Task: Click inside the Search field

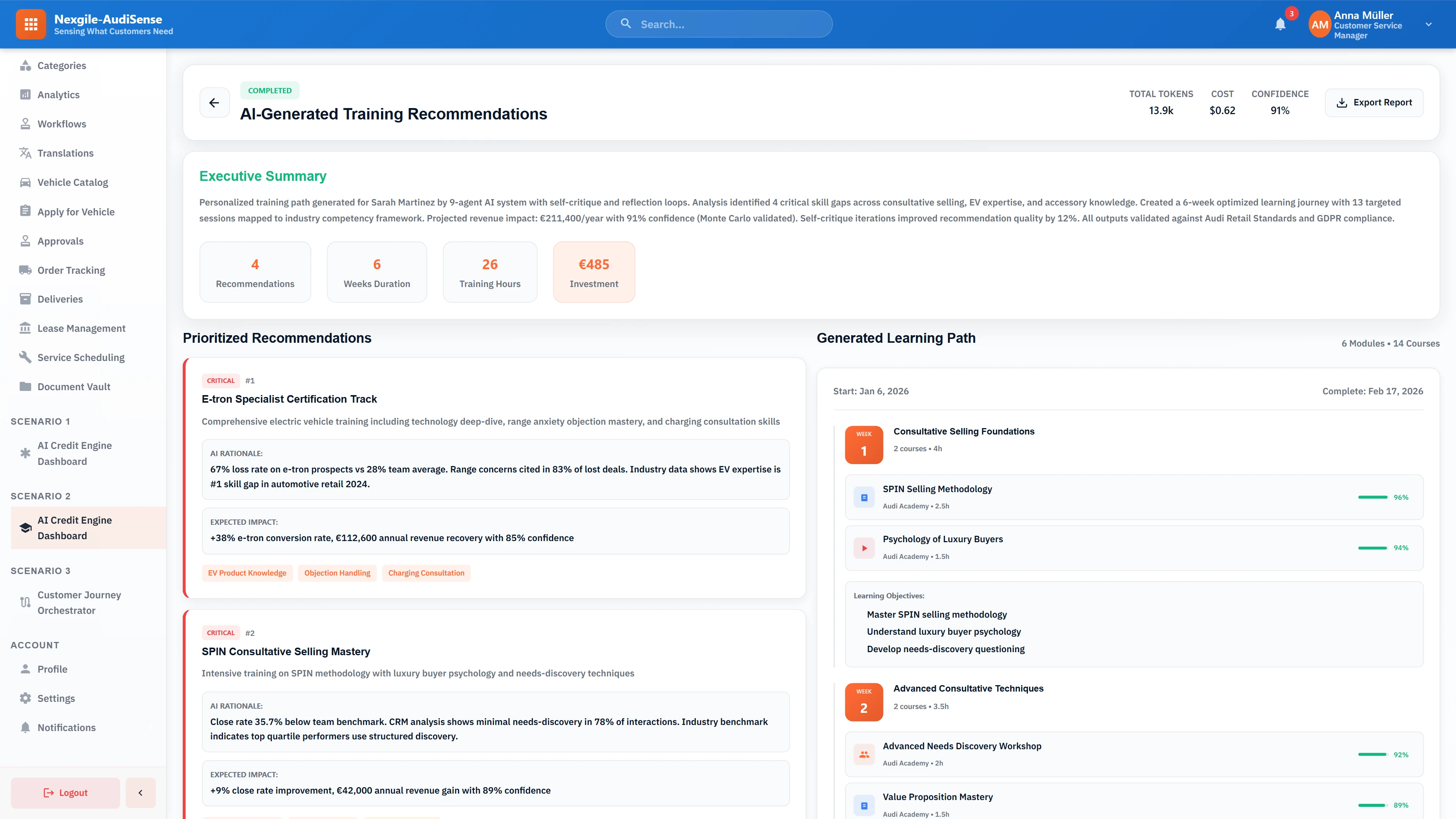Action: pos(719,24)
